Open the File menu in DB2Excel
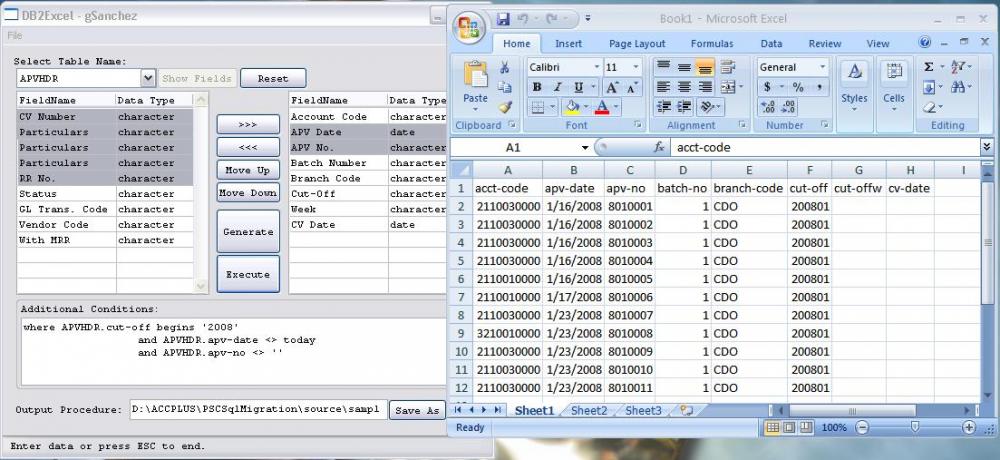Screen dimensions: 1000x460 coord(15,36)
